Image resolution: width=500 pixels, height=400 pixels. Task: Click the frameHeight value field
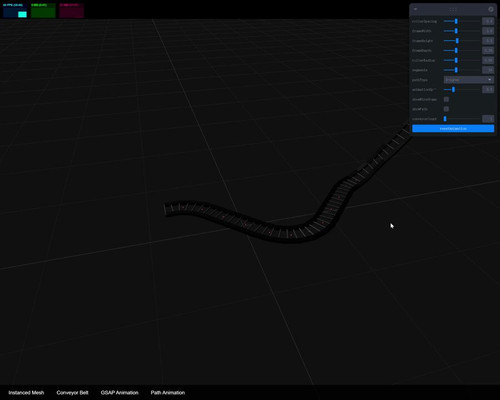click(x=488, y=41)
